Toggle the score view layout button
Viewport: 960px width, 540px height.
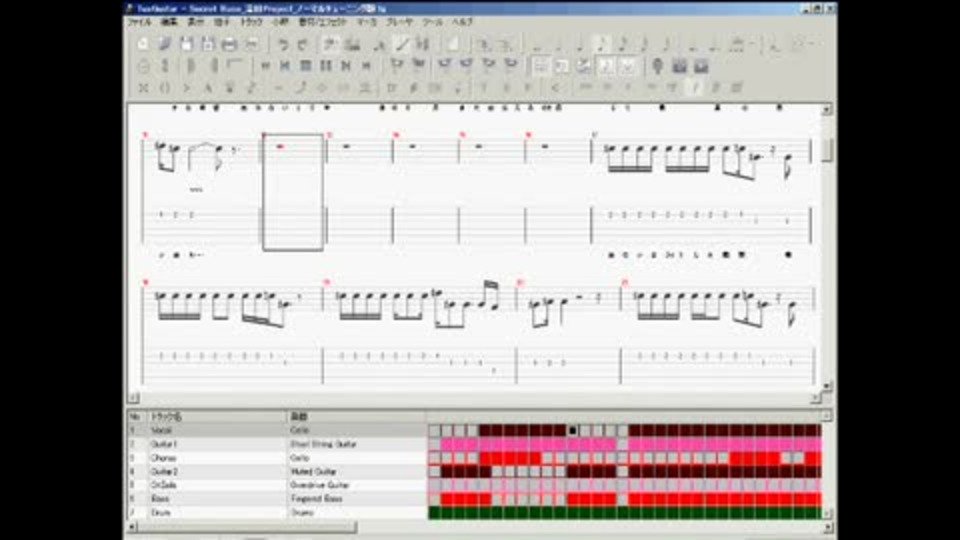coord(540,66)
